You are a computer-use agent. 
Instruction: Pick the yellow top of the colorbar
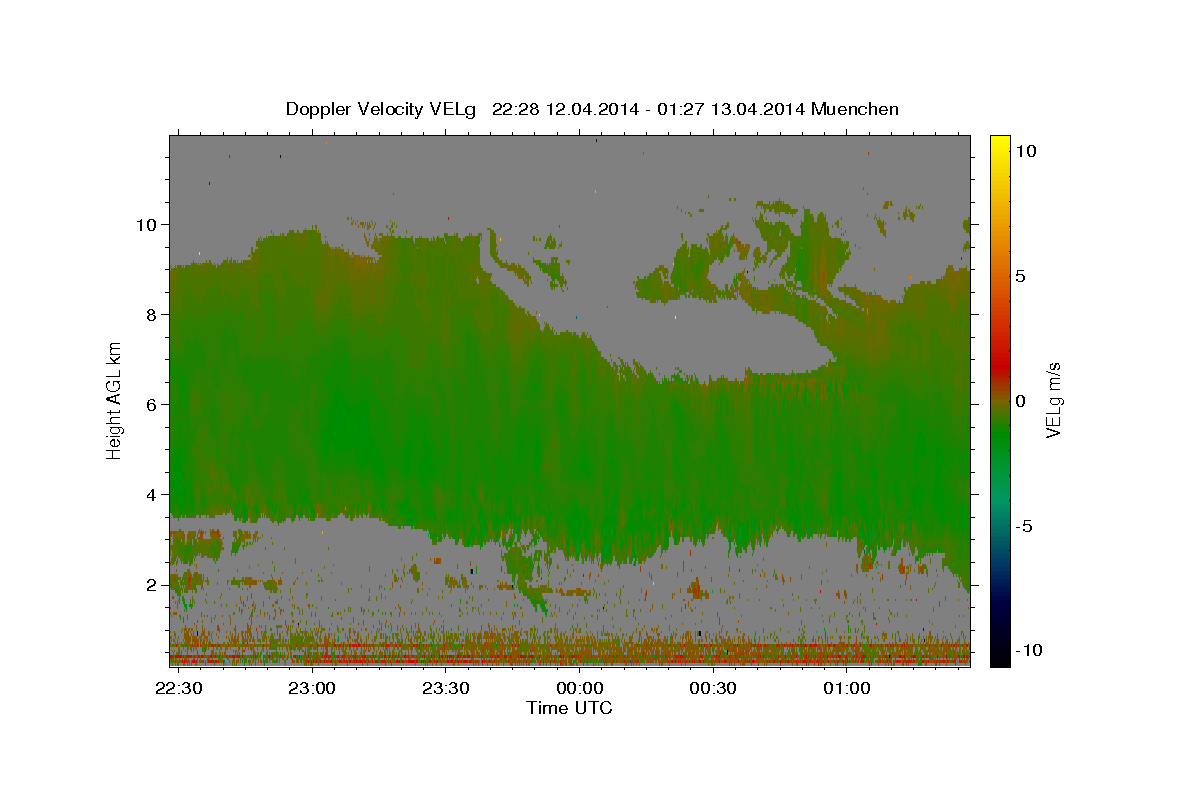(x=999, y=142)
